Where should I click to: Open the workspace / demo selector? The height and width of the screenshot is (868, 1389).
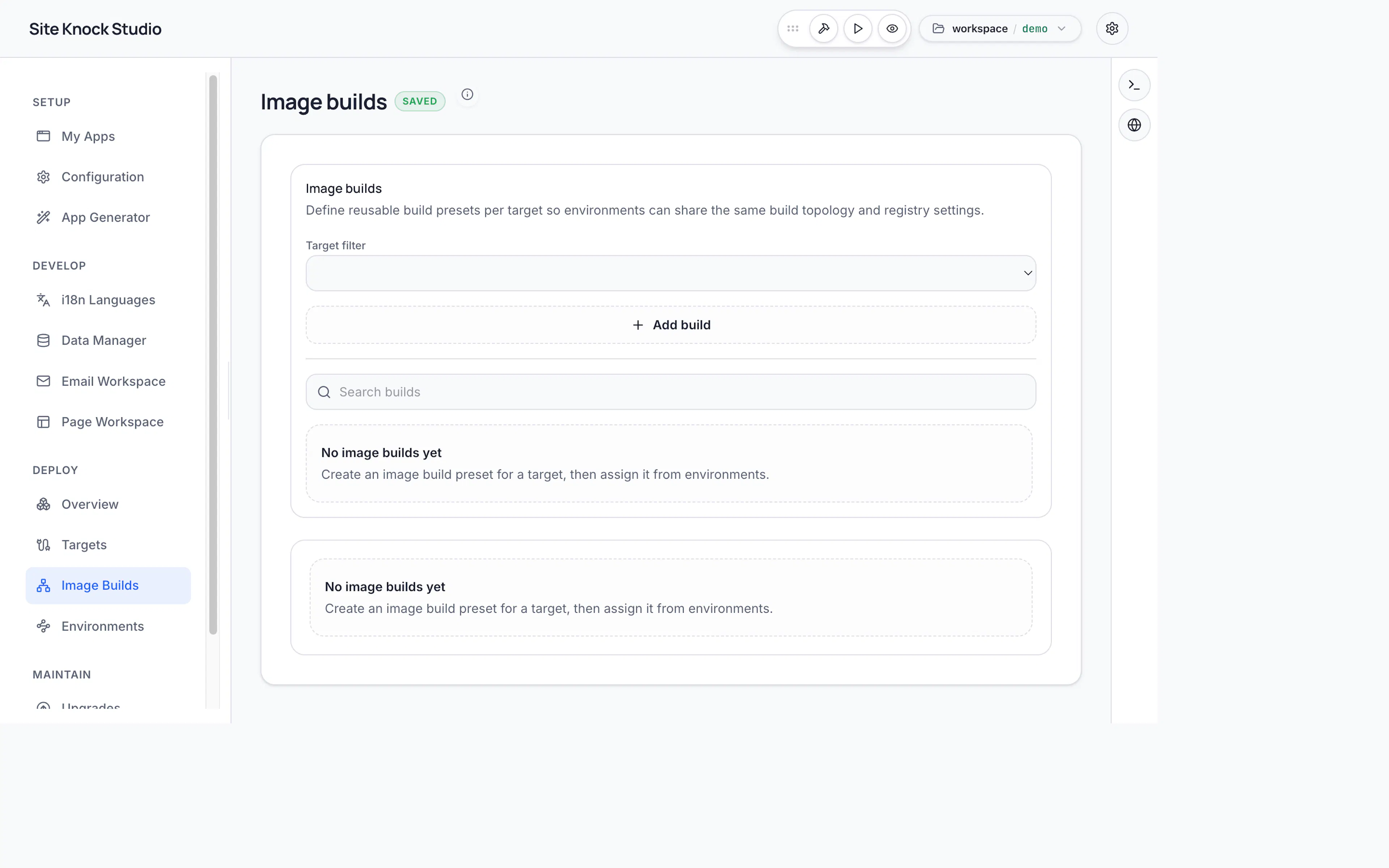click(1000, 29)
